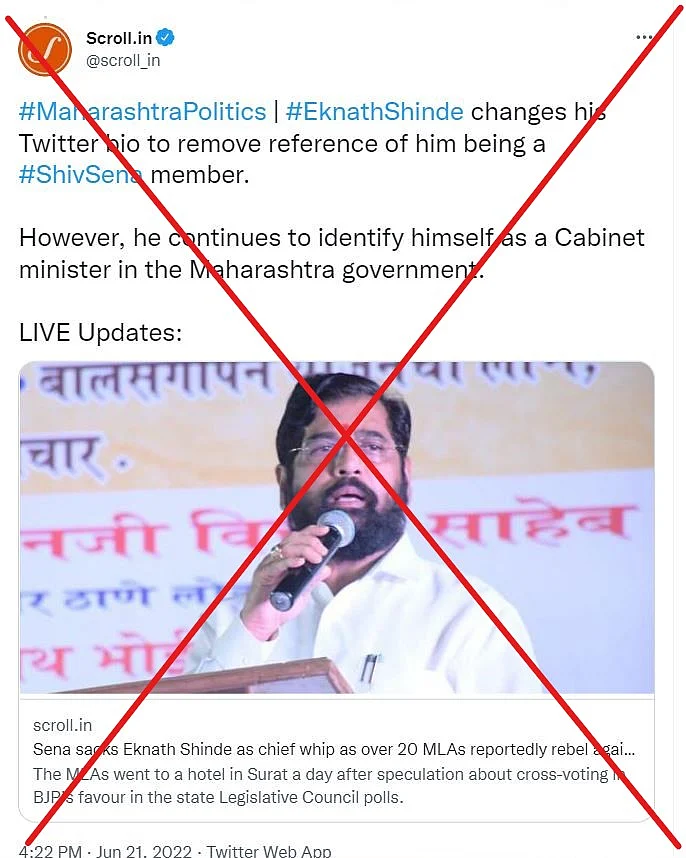Open the Scroll.in display name link
Image resolution: width=686 pixels, height=858 pixels.
[119, 38]
